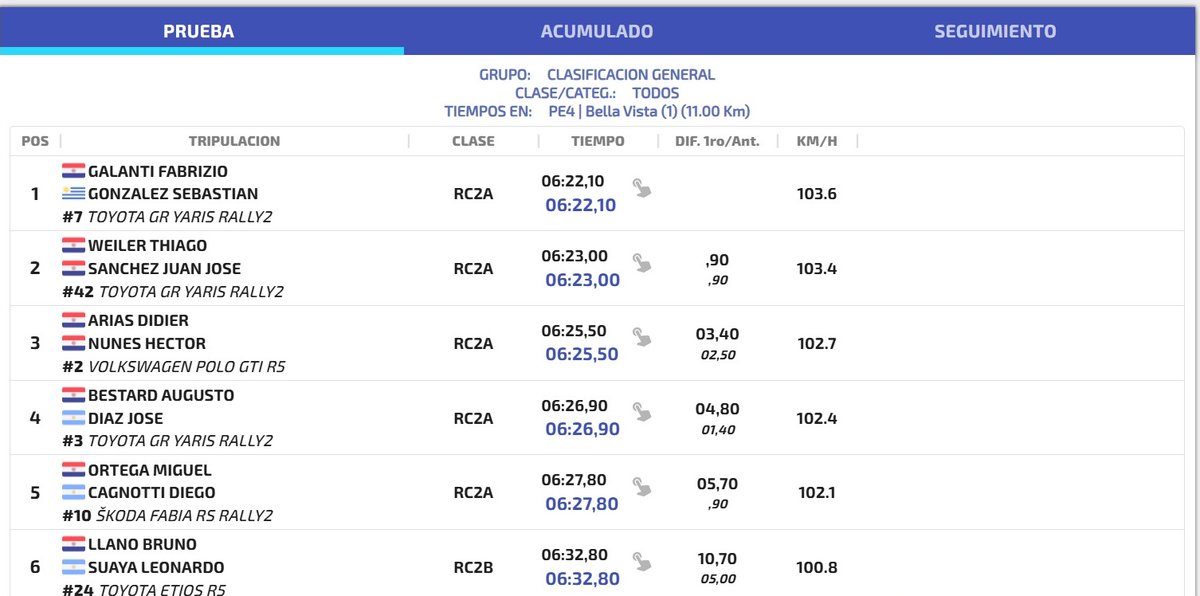Screen dimensions: 1200x596
Task: Click speed value 100.8
Action: [x=816, y=568]
